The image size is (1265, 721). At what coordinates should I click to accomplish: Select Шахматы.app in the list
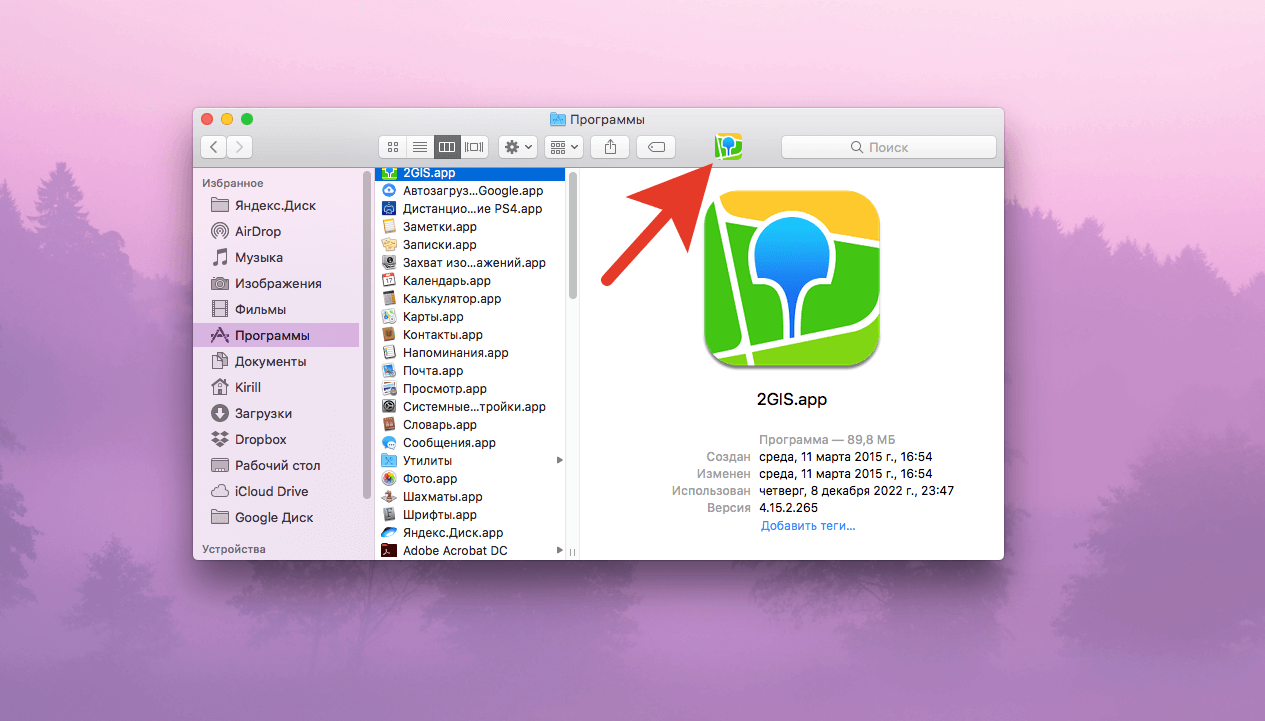[x=470, y=496]
